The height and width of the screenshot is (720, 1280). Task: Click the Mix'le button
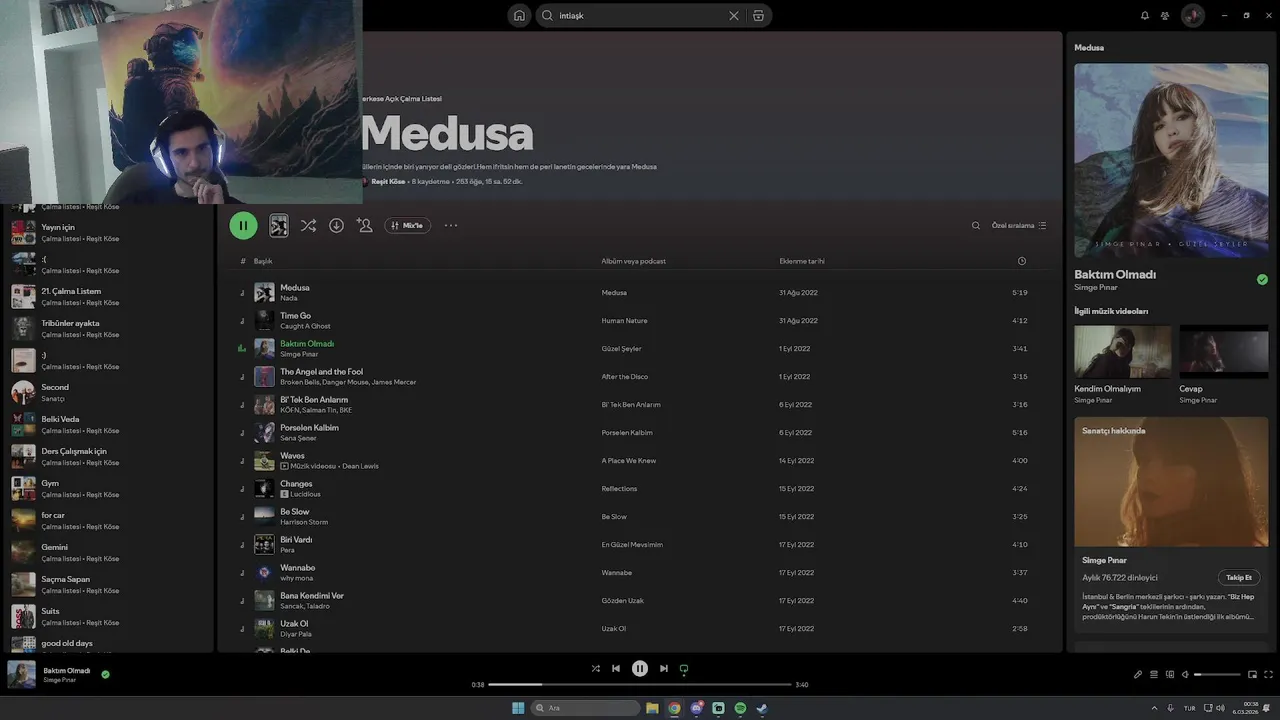coord(407,226)
